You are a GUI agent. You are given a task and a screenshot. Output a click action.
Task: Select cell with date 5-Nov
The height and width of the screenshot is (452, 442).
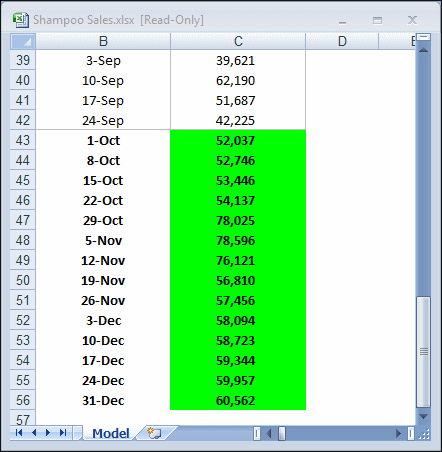[x=103, y=240]
